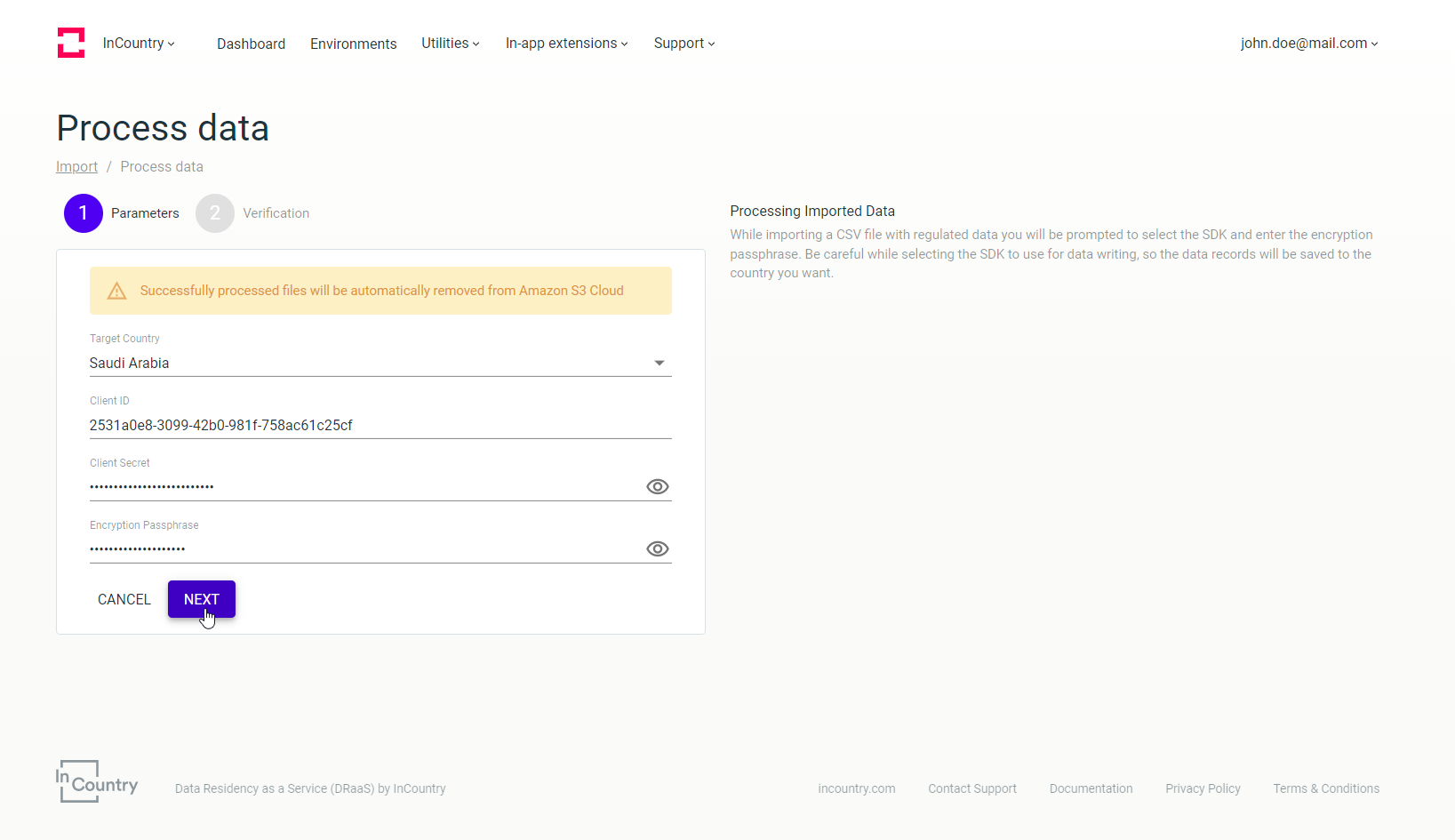The image size is (1455, 840).
Task: Click the InCountry footer logo
Action: (97, 781)
